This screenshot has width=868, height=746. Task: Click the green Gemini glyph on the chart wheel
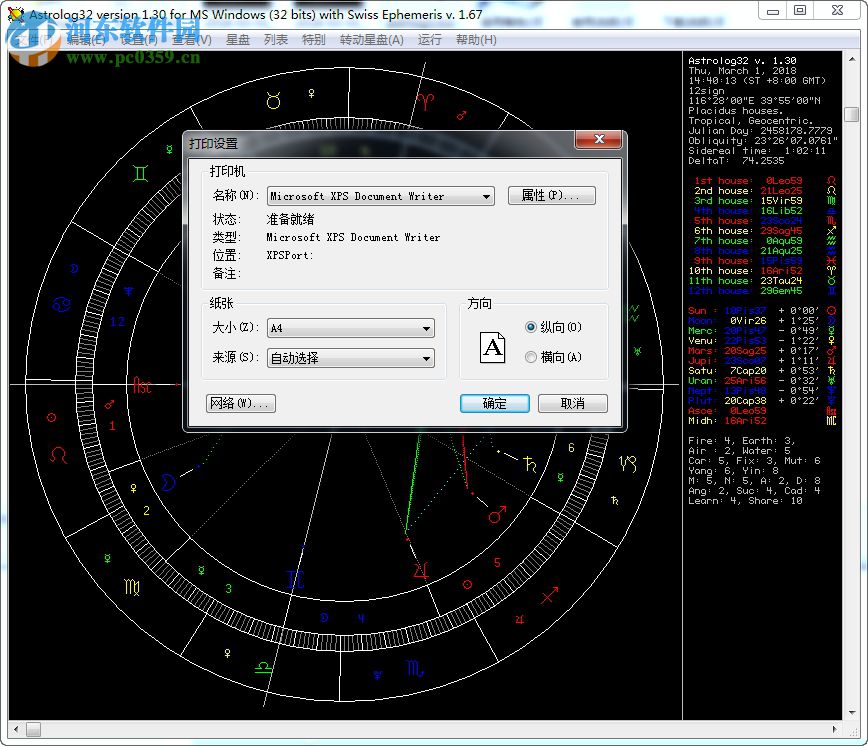142,173
